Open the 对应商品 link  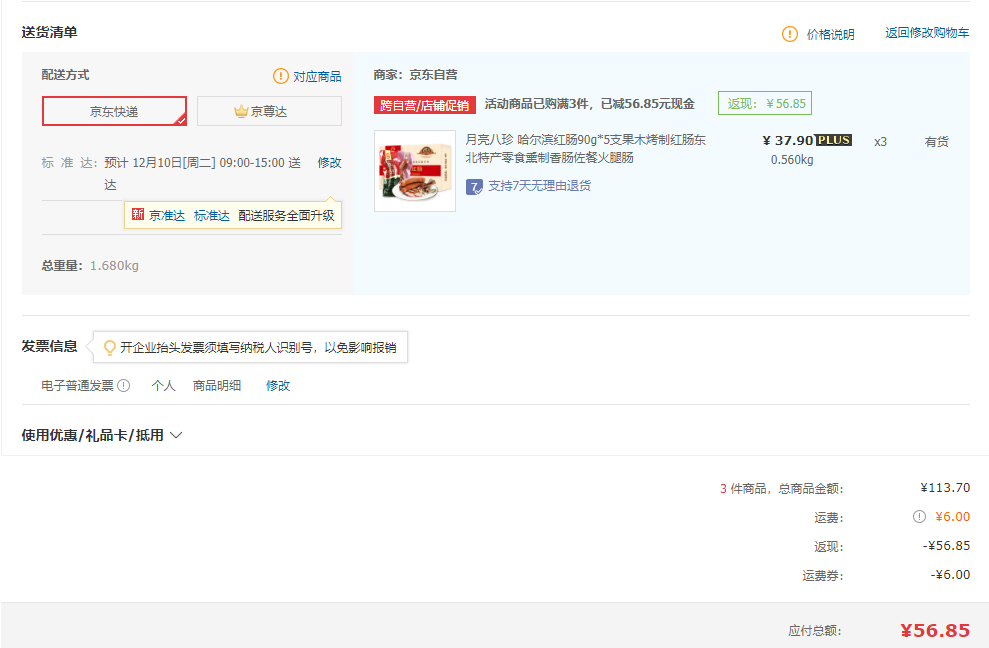pos(317,76)
